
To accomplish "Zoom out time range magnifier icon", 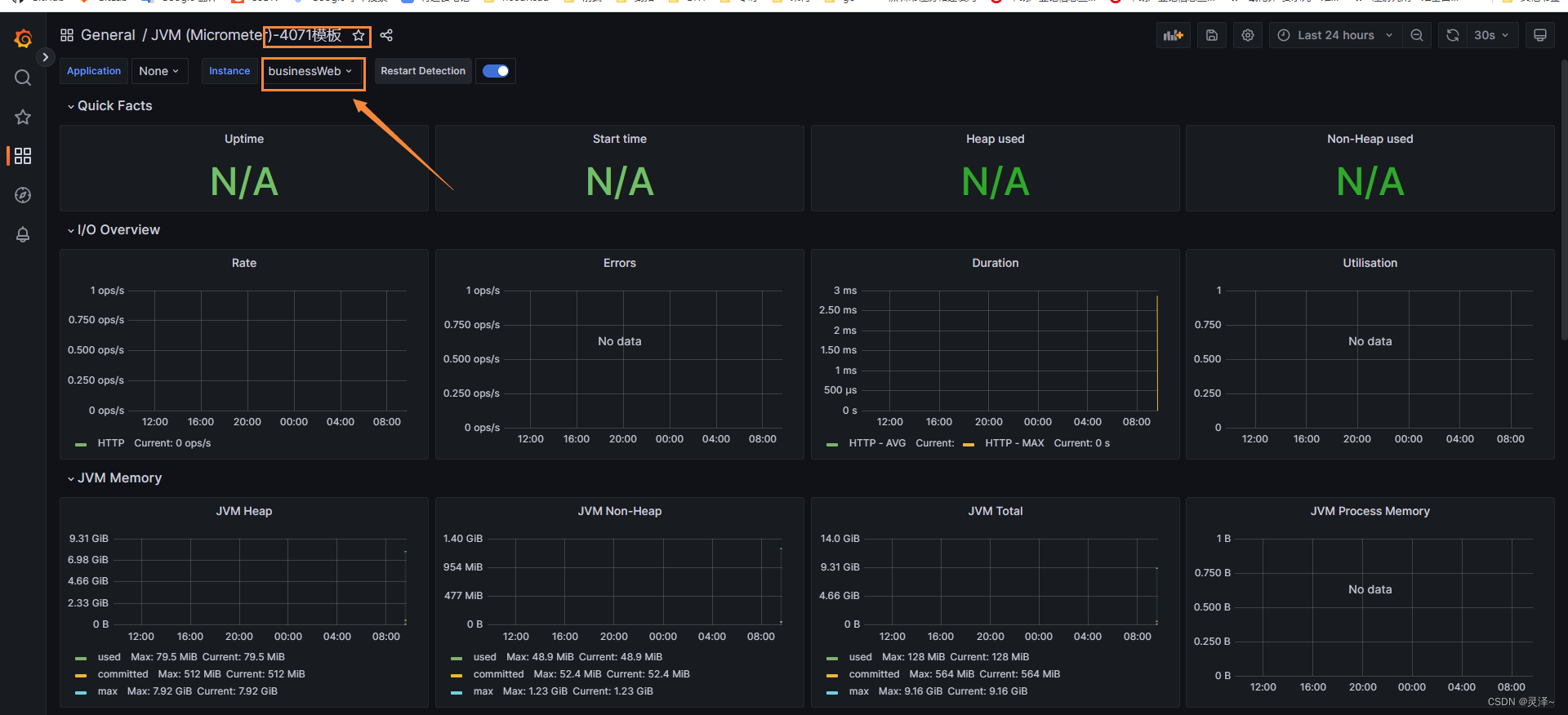I will pyautogui.click(x=1417, y=35).
